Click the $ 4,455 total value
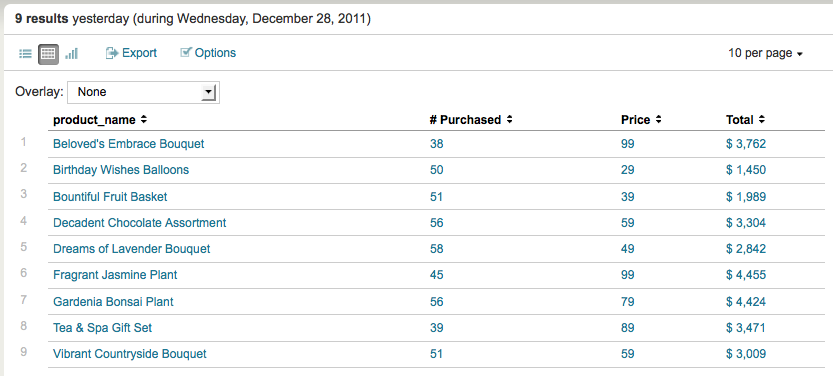The width and height of the screenshot is (833, 376). point(746,275)
